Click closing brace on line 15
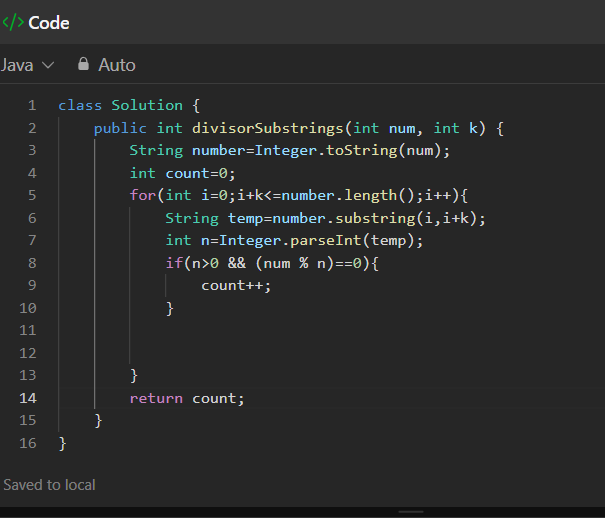The height and width of the screenshot is (518, 605). (x=98, y=420)
